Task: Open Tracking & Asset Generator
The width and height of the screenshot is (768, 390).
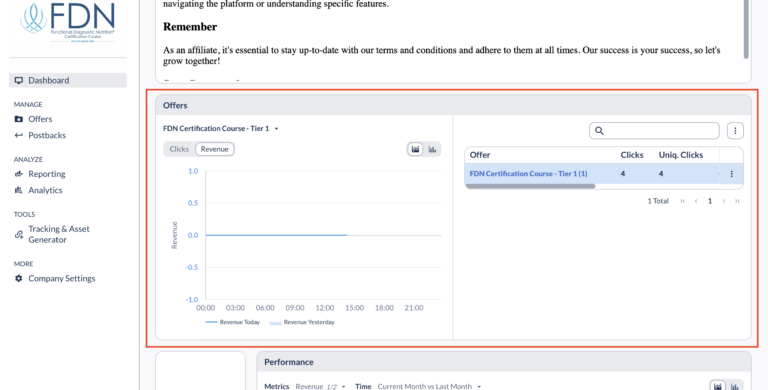Action: [59, 234]
